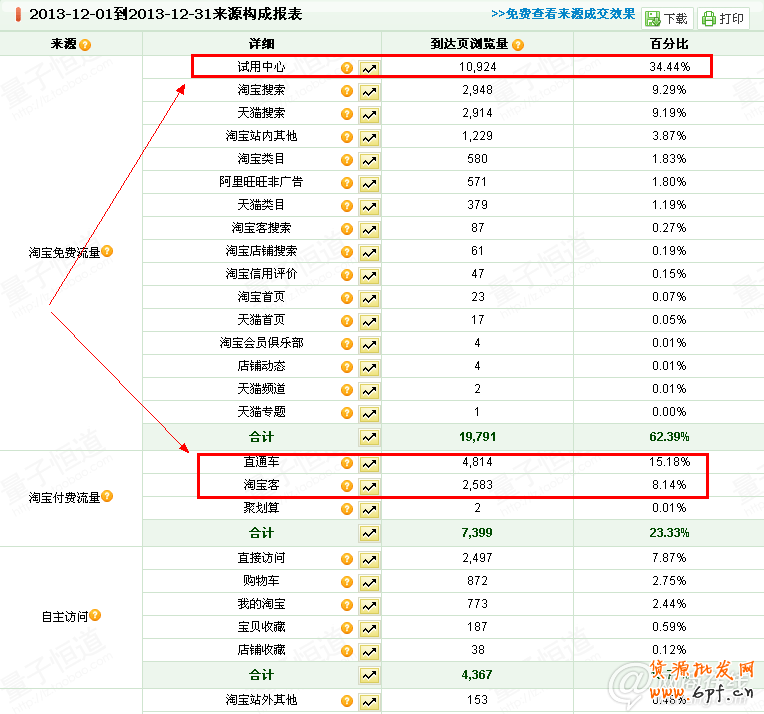Open trend chart for 淘宝首页 row
The width and height of the screenshot is (764, 714).
click(x=369, y=298)
